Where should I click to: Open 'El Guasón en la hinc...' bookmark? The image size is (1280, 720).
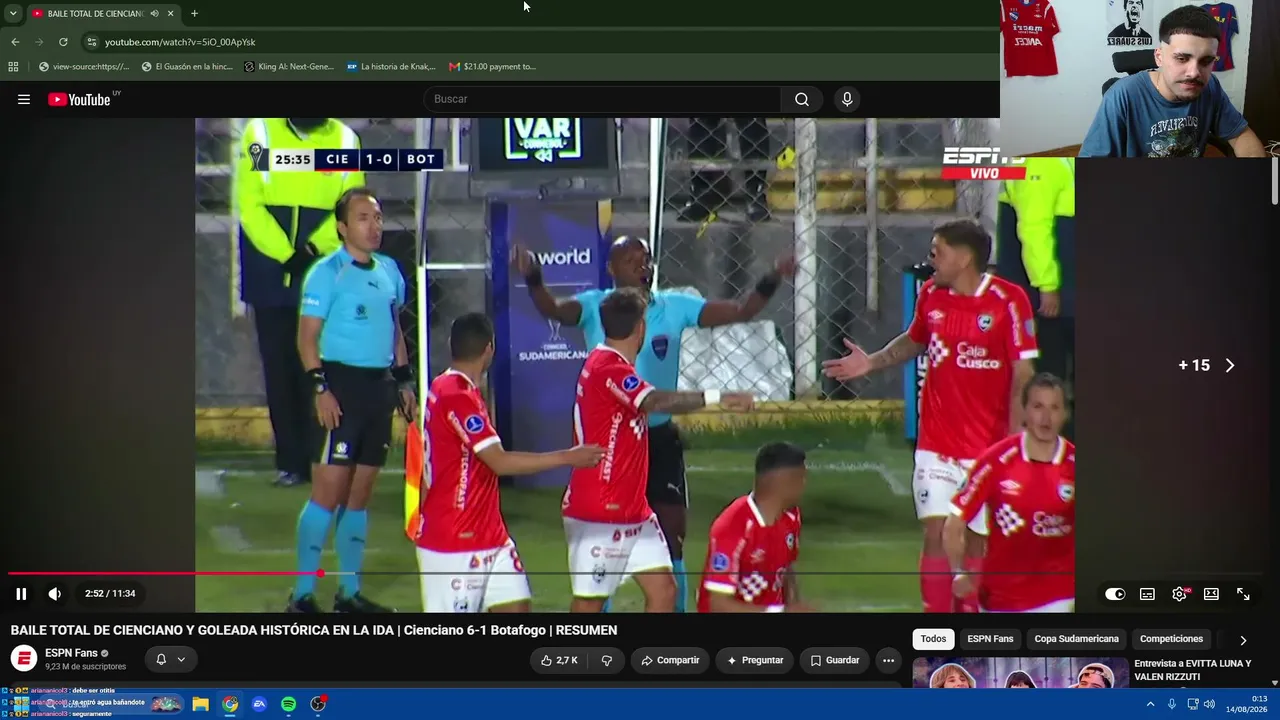(x=187, y=67)
